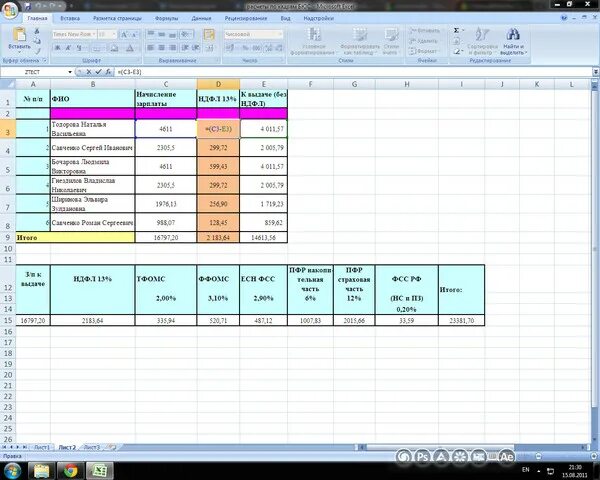600x480 pixels.
Task: Increase font size with grow font icon
Action: tap(124, 34)
